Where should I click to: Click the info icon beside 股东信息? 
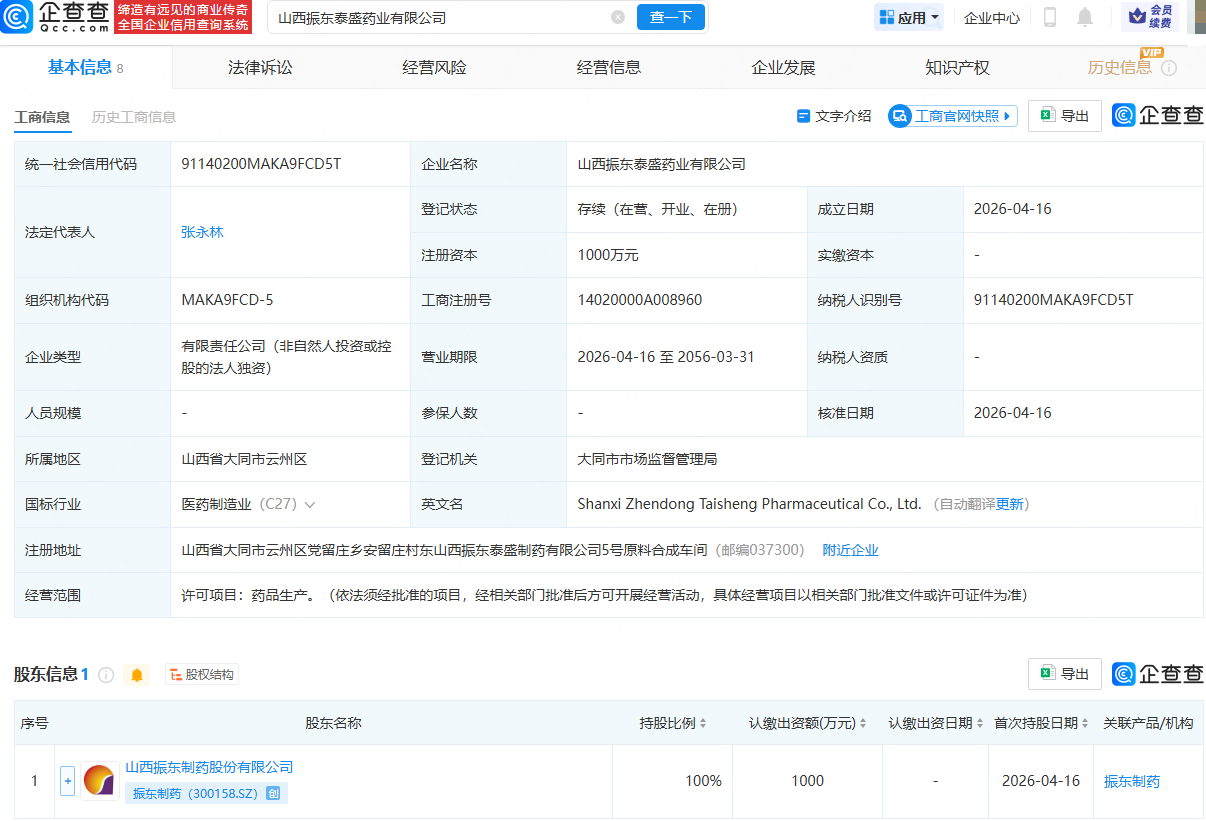click(x=105, y=674)
